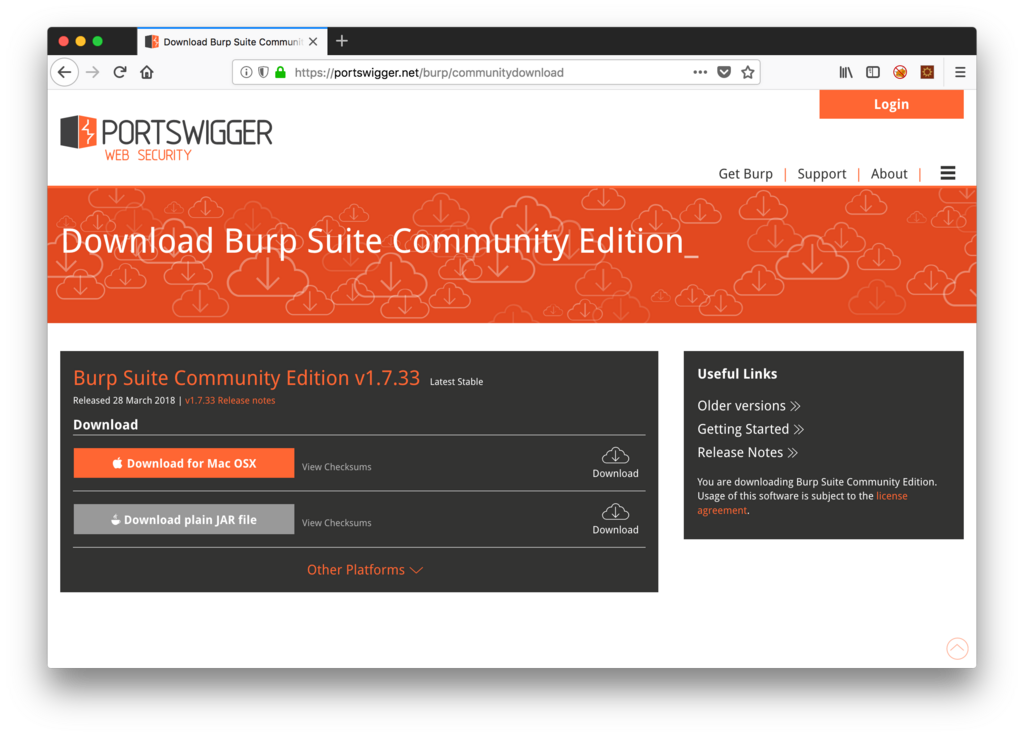View Checksums for the Mac OSX download
Viewport: 1024px width, 736px height.
point(336,467)
